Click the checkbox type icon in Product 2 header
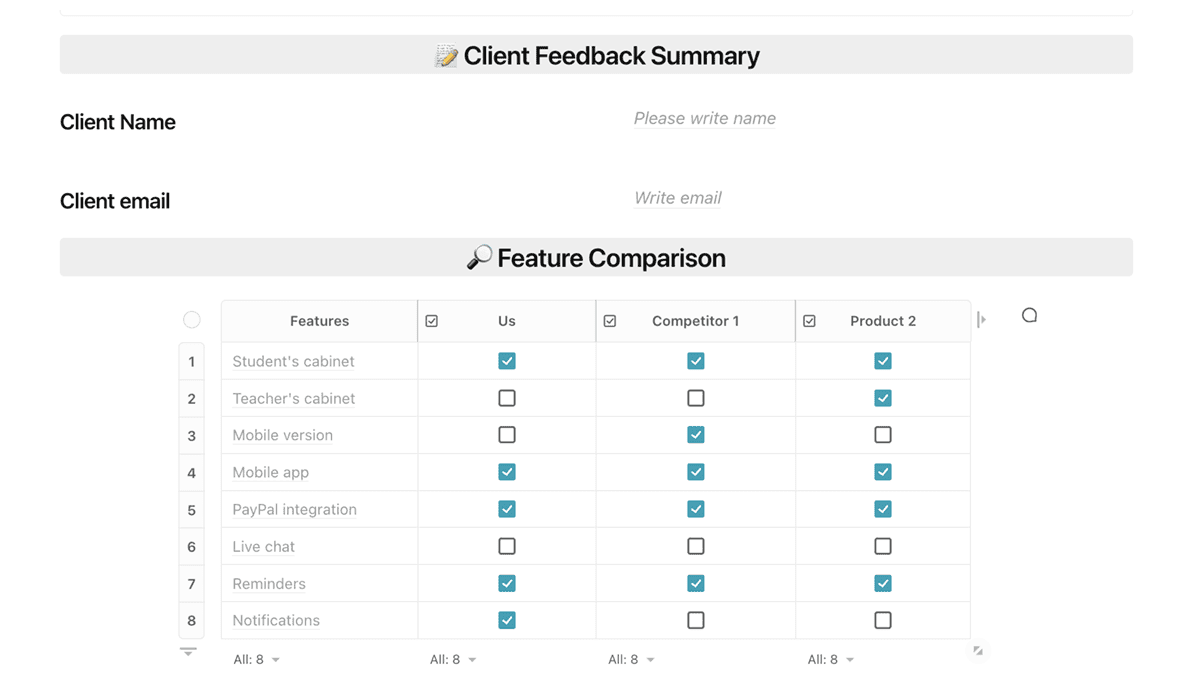The image size is (1200, 700). tap(810, 321)
